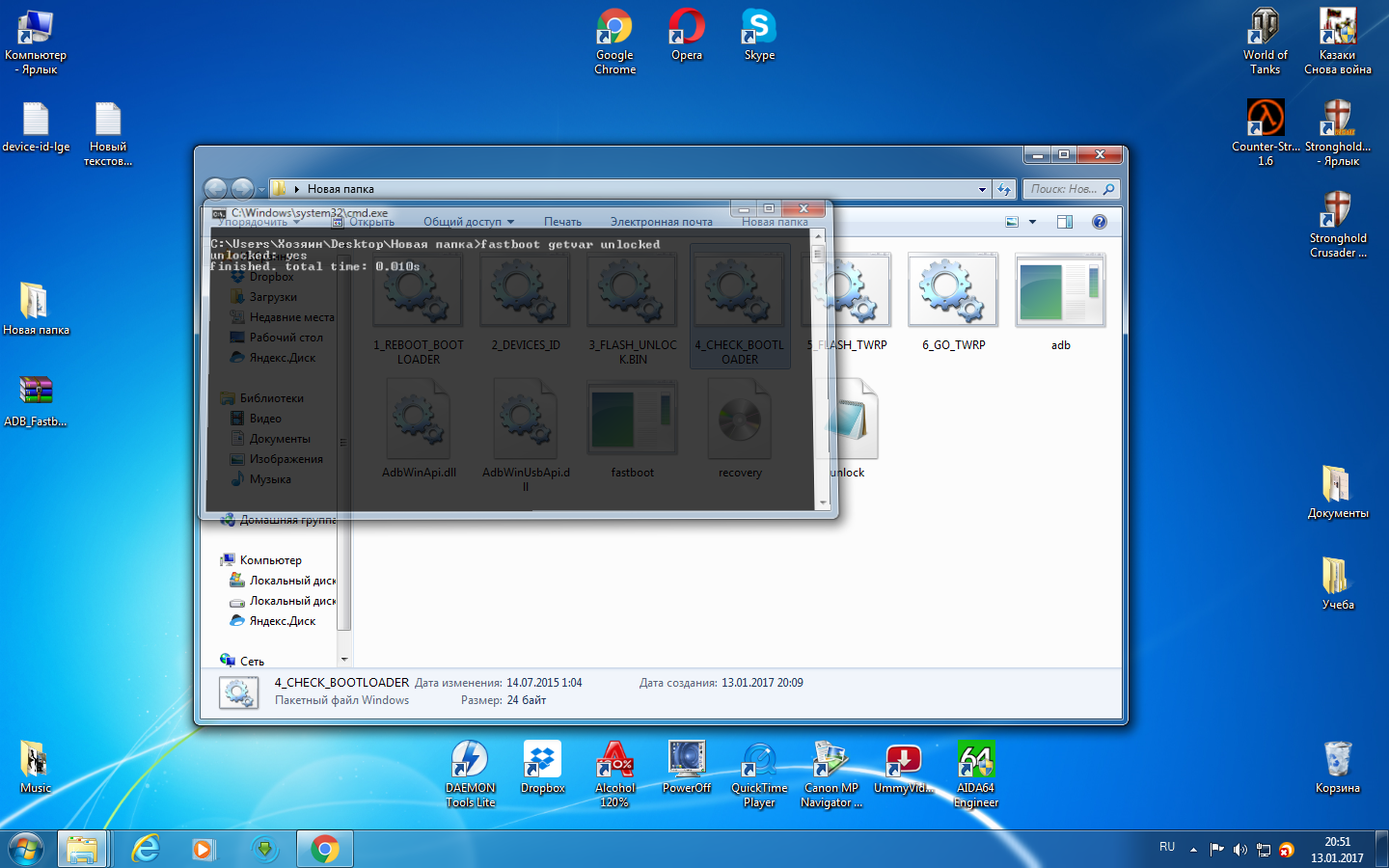Open the volume control in tray
The image size is (1389, 868).
[1240, 850]
